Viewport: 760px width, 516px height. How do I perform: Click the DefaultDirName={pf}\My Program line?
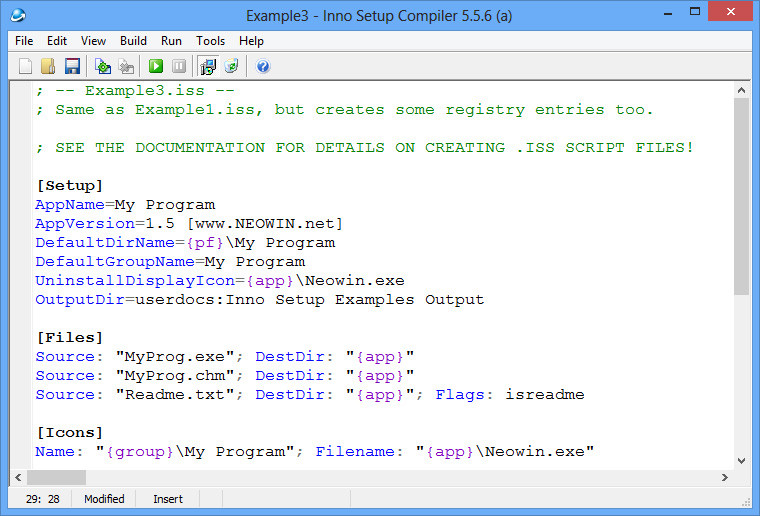(x=185, y=242)
